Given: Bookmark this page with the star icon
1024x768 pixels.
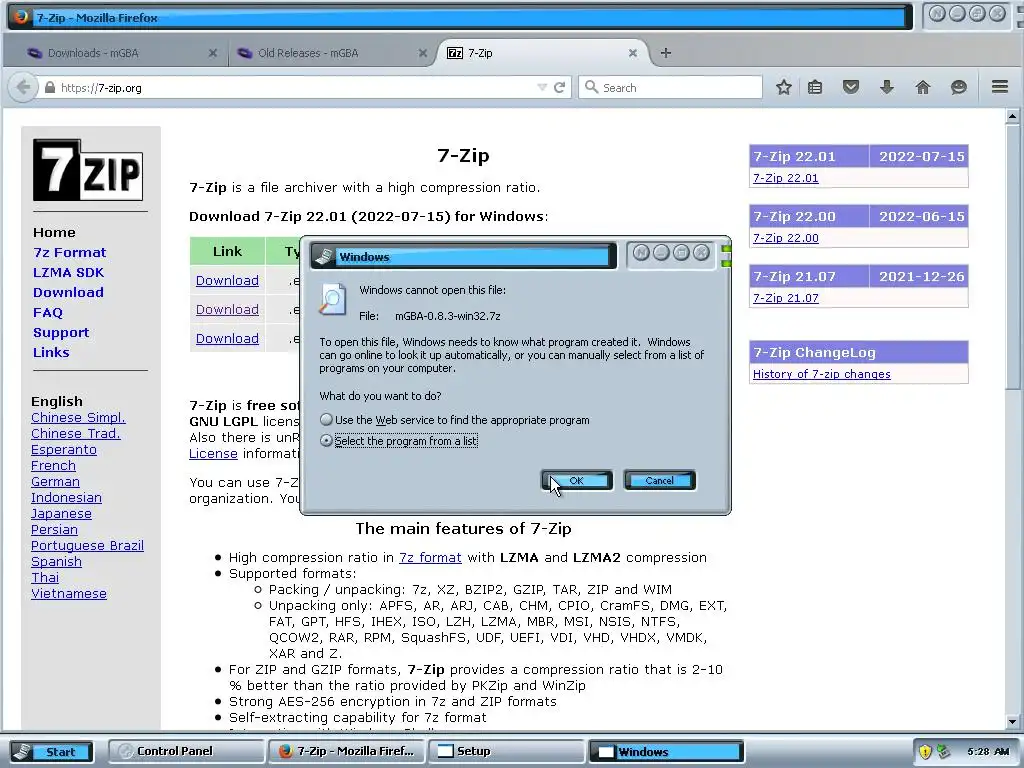Looking at the screenshot, I should click(x=784, y=87).
